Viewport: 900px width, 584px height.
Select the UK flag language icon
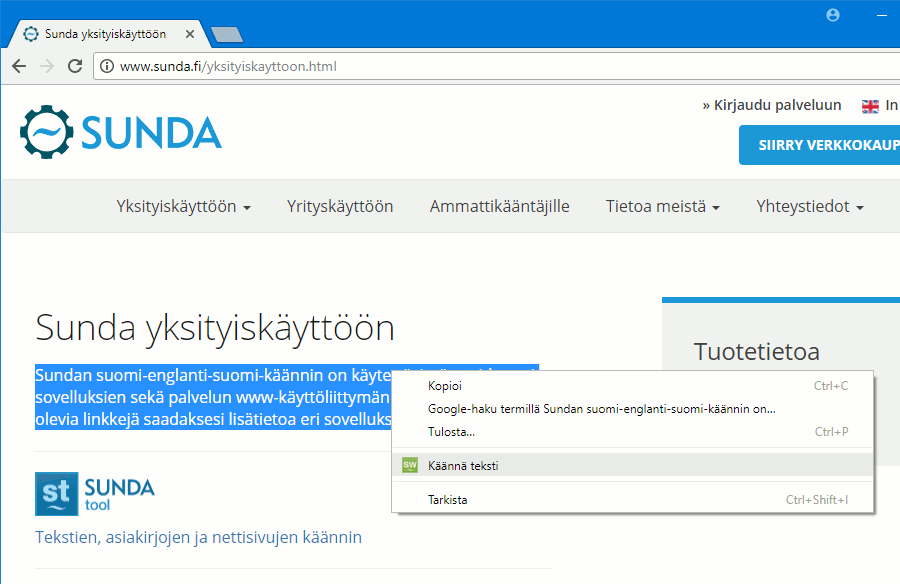[870, 106]
